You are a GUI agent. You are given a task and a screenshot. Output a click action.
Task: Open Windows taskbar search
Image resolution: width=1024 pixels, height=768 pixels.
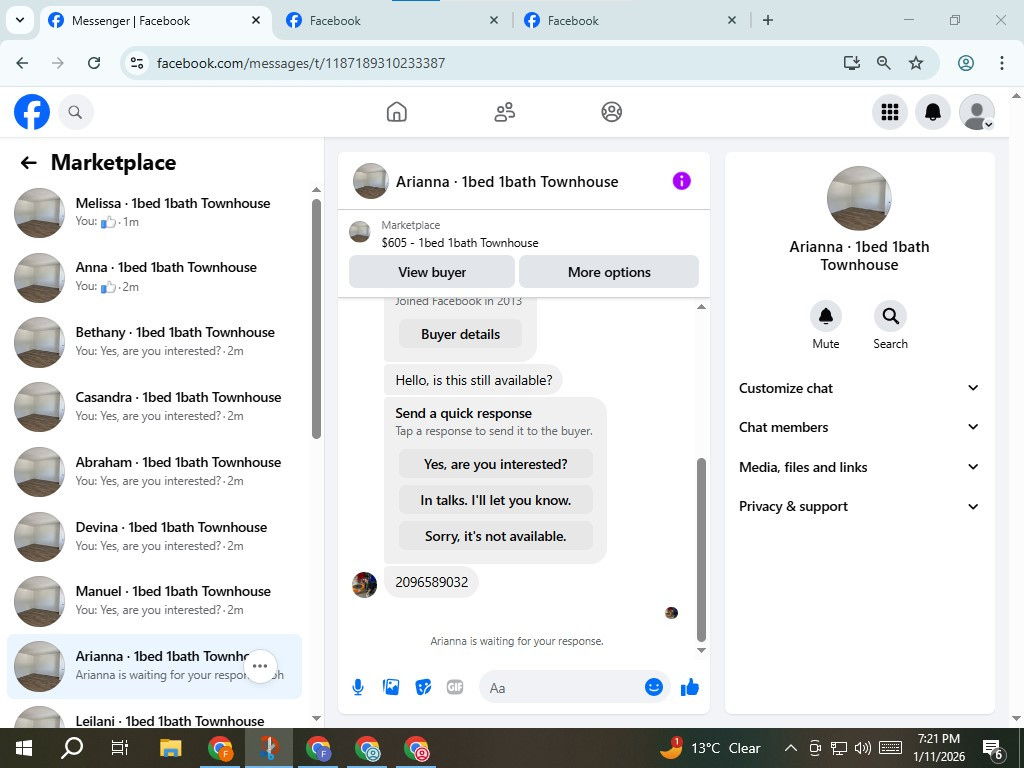(x=72, y=748)
